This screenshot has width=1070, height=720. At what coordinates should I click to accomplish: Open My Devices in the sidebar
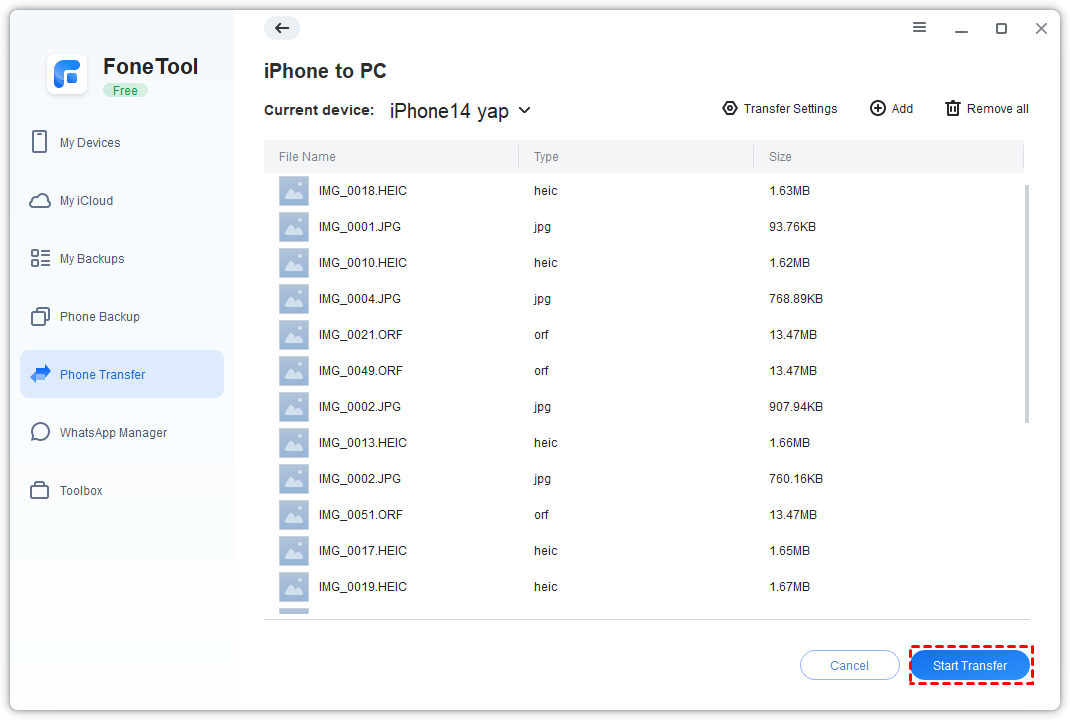(90, 143)
